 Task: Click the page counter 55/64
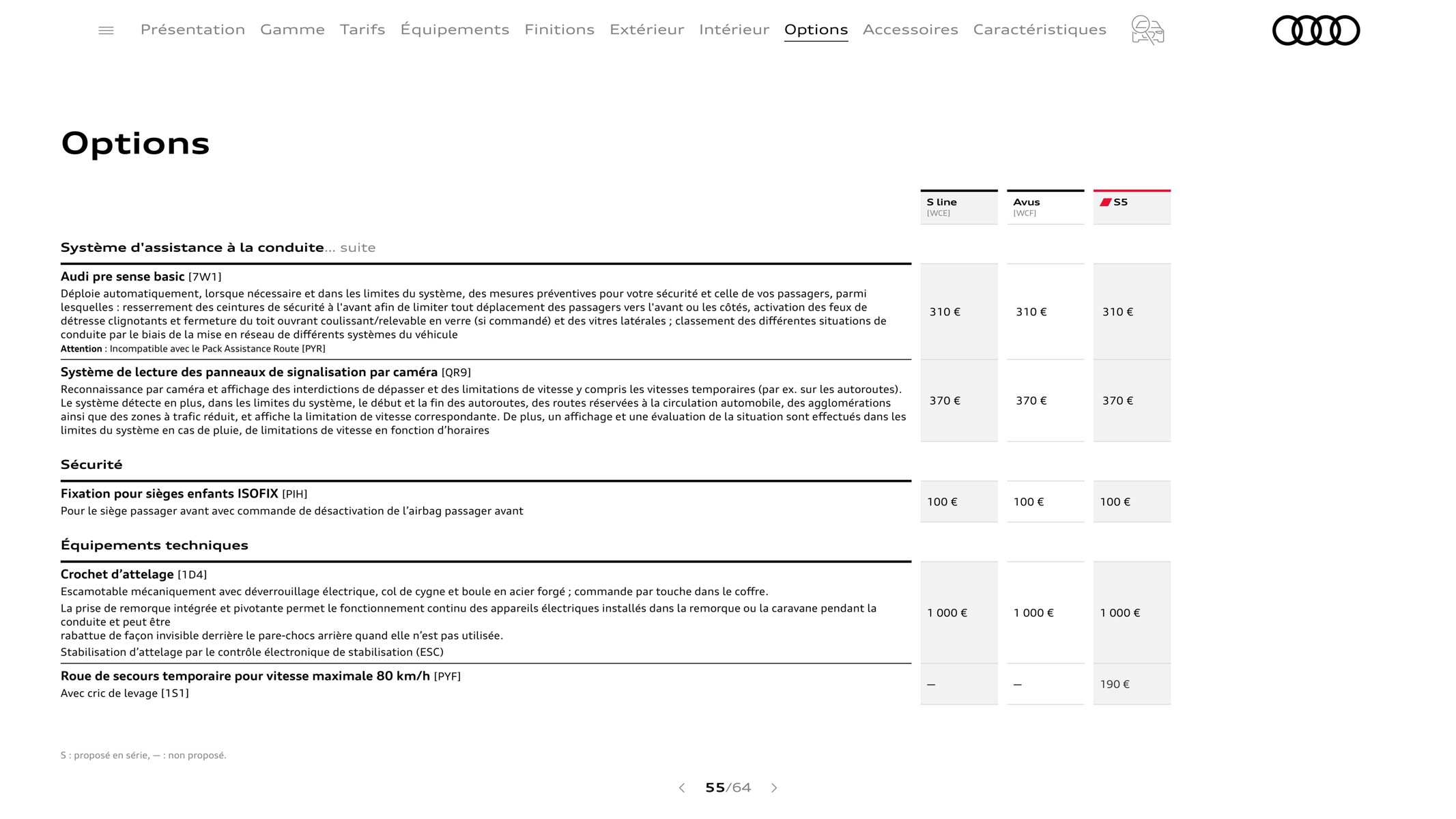pos(728,788)
